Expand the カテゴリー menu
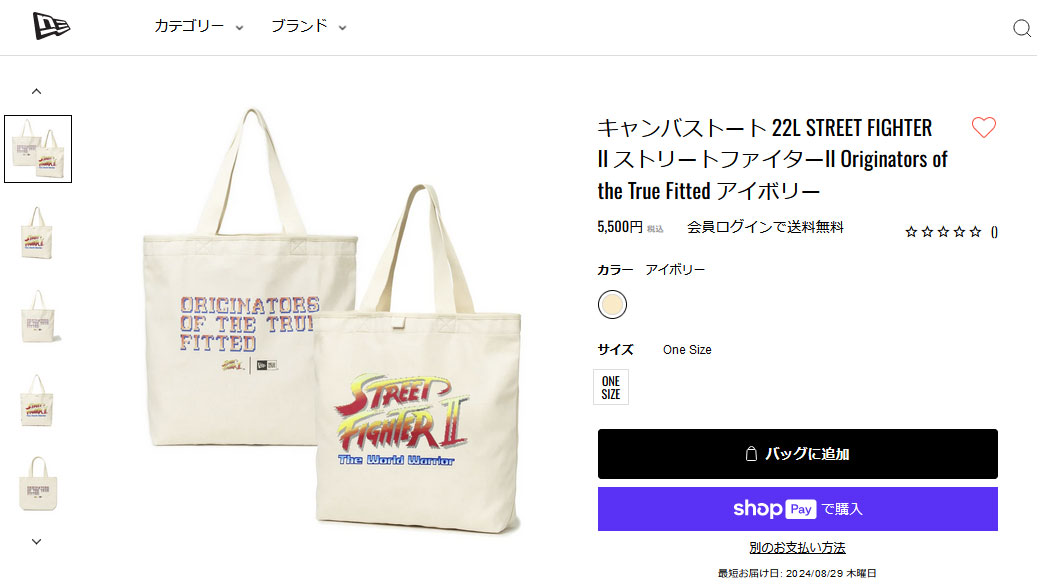 coord(199,27)
